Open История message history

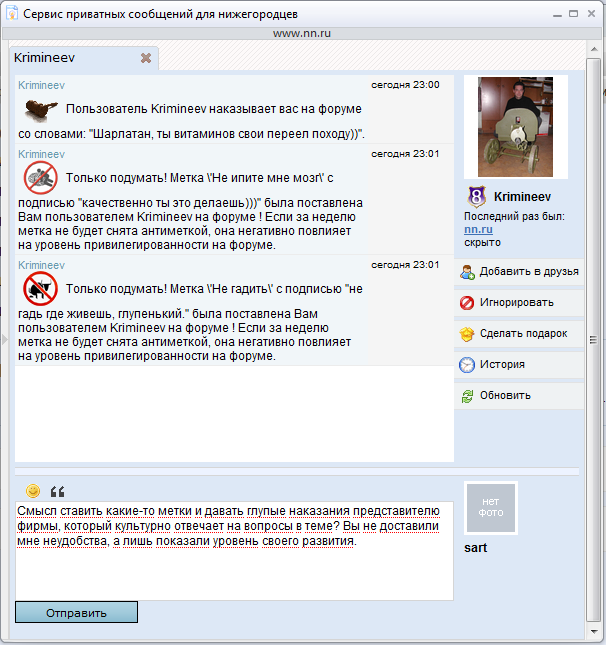click(502, 364)
